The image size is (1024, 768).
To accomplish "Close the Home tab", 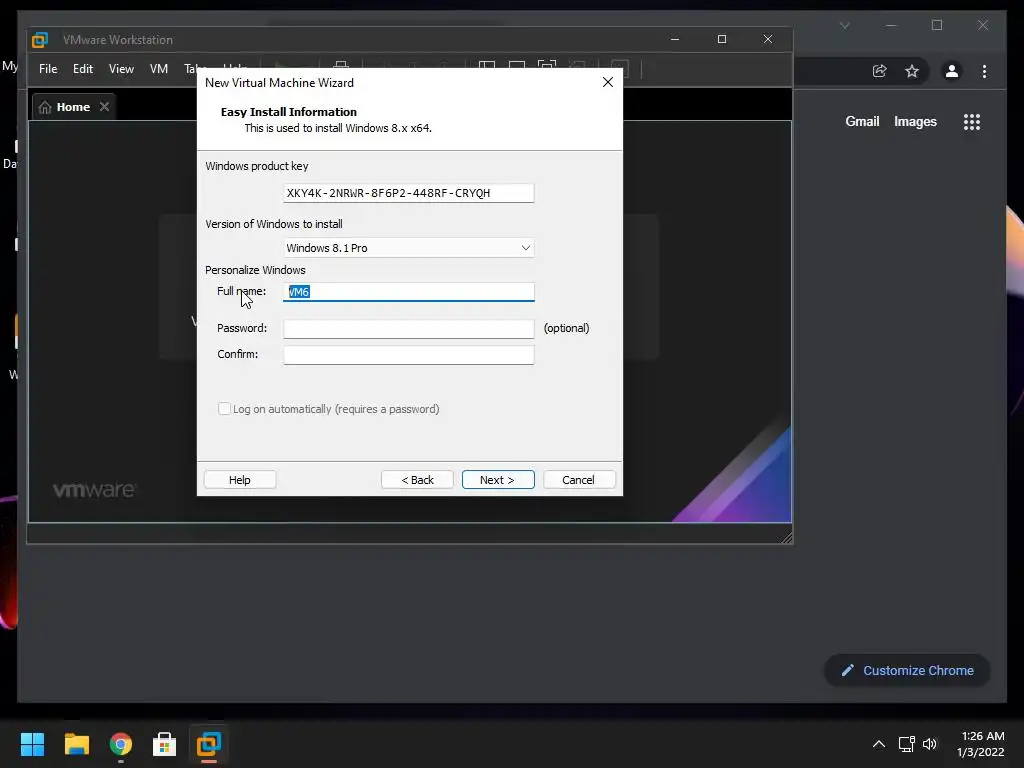I will coord(104,106).
